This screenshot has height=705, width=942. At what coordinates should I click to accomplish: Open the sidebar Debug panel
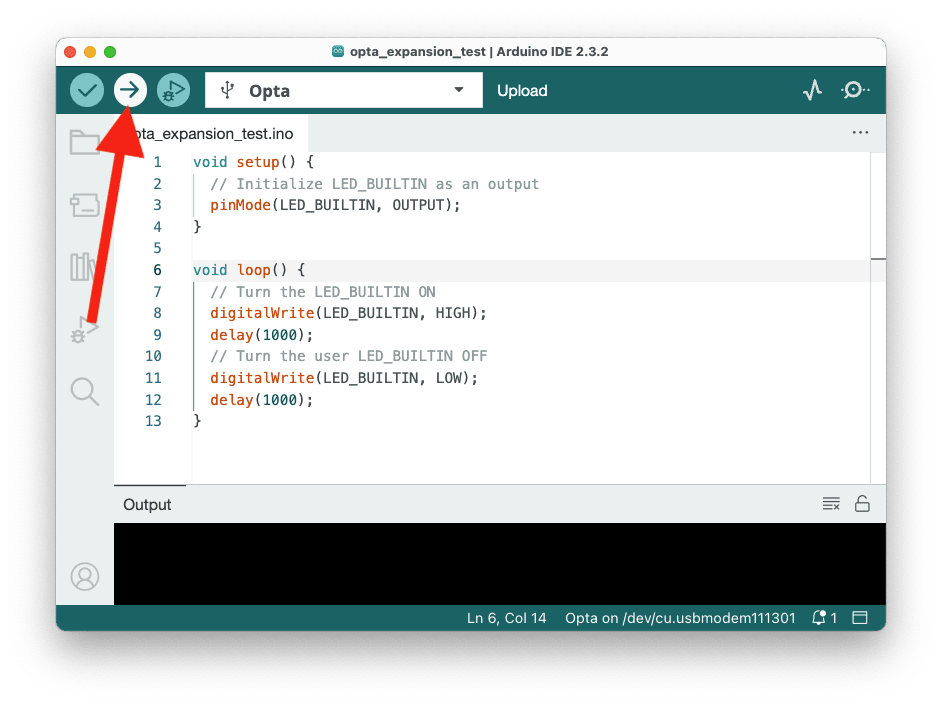pos(85,330)
